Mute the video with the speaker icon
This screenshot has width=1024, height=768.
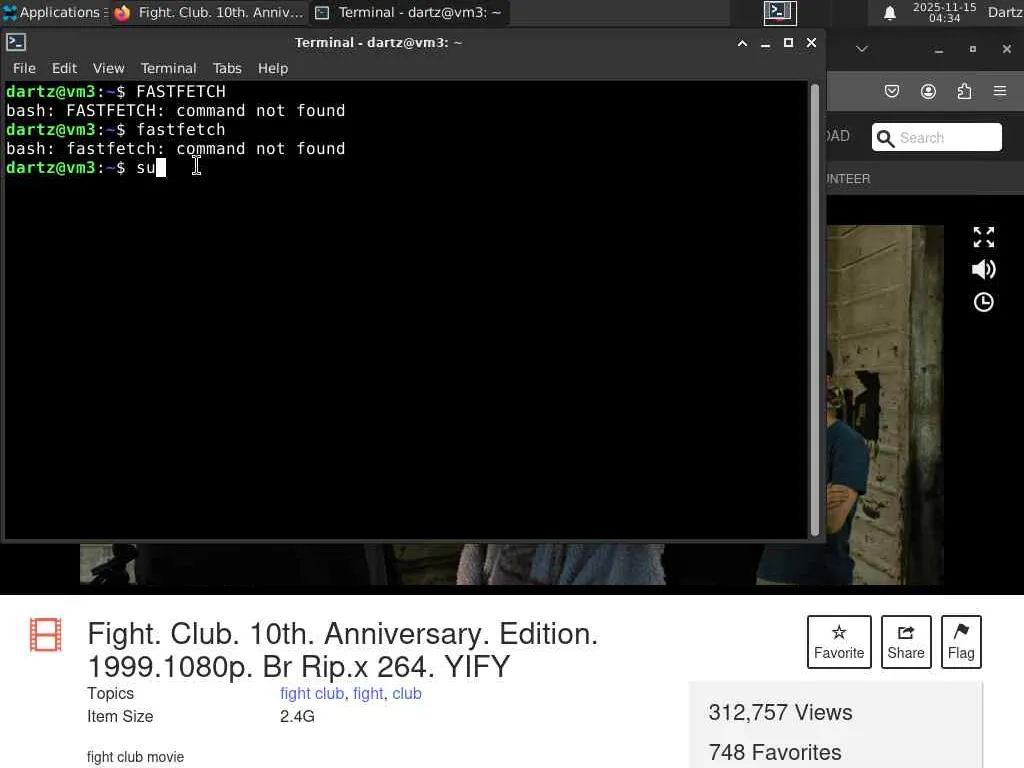[x=984, y=269]
